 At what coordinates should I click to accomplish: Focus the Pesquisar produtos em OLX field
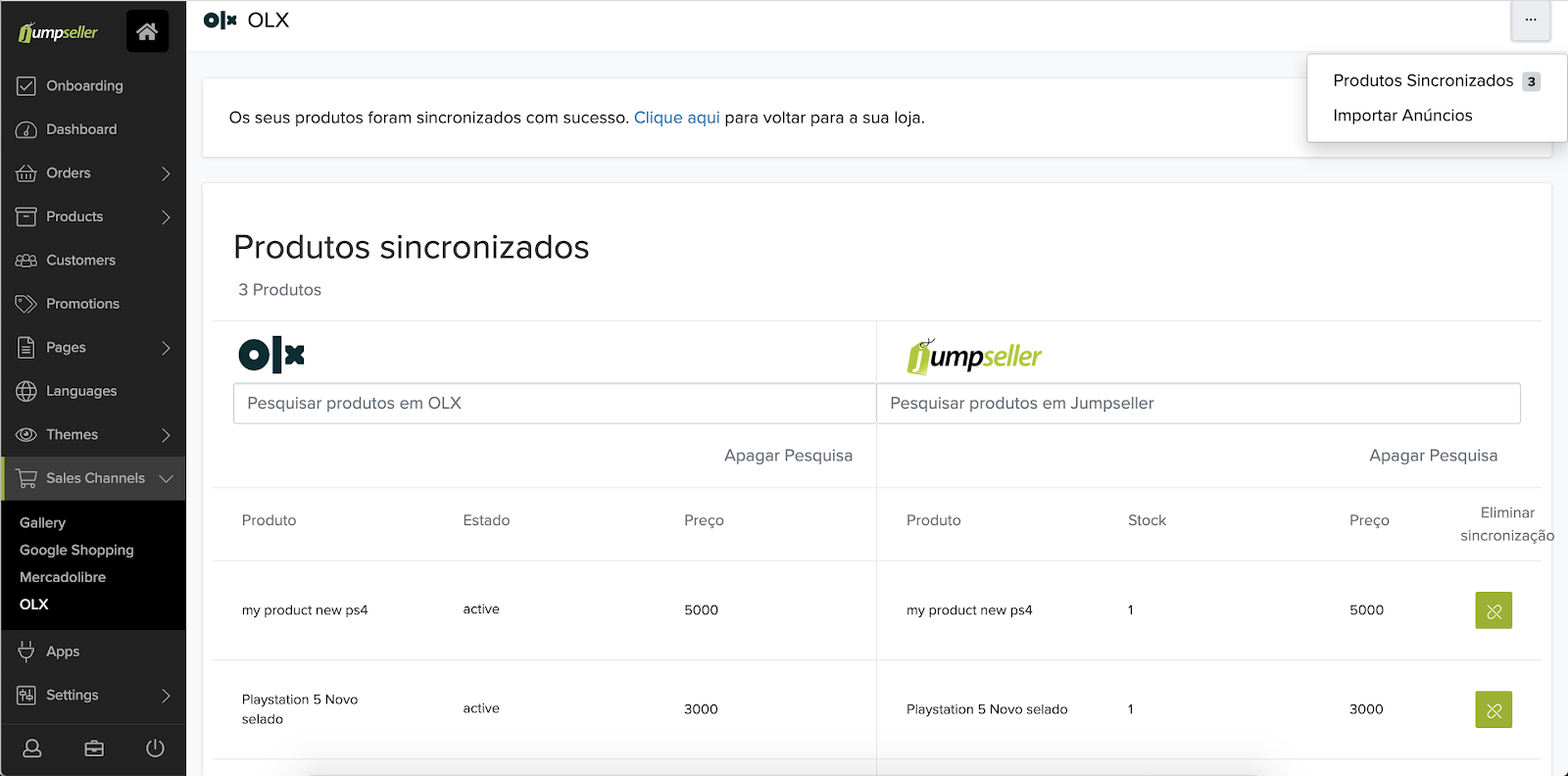[554, 404]
